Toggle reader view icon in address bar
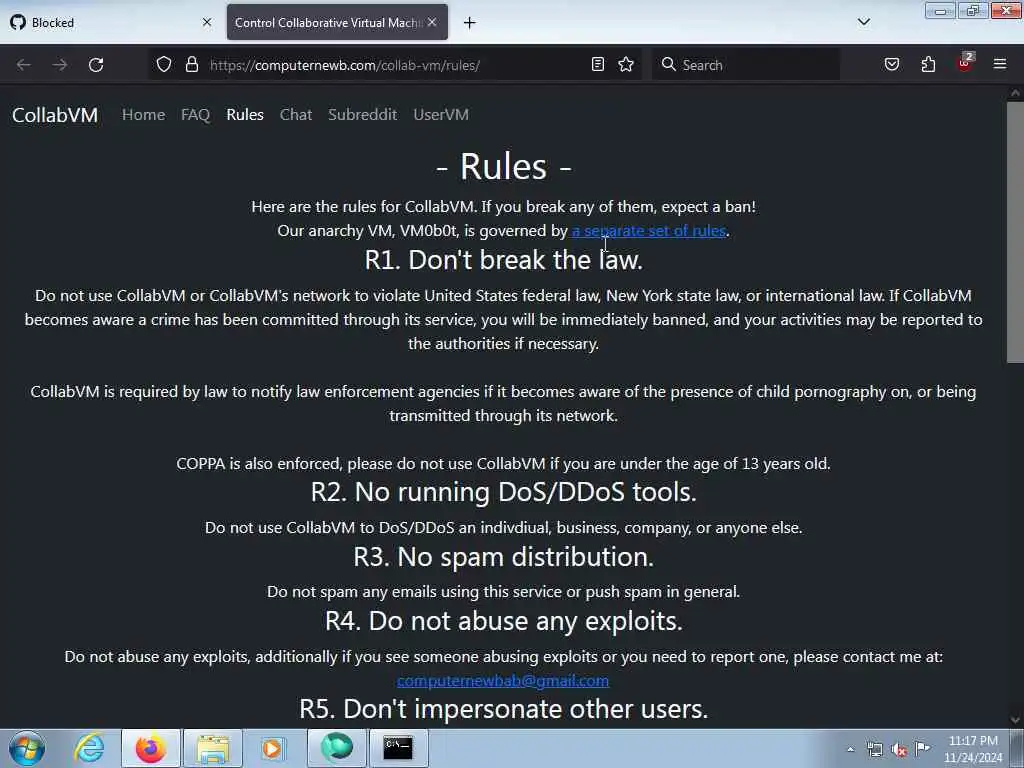Screen dimensions: 1024x768 click(x=597, y=65)
